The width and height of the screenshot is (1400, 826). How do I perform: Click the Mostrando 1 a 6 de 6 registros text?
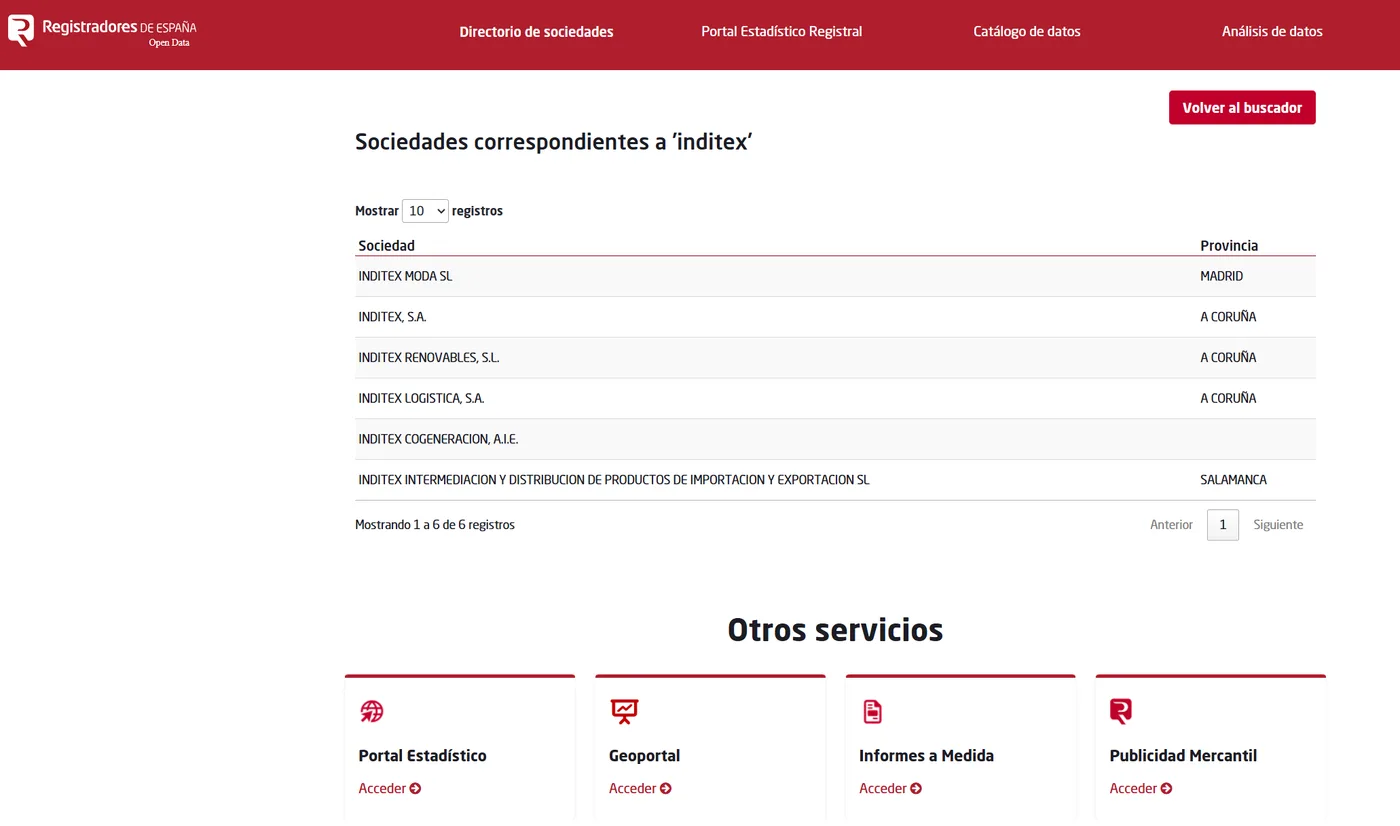tap(435, 525)
